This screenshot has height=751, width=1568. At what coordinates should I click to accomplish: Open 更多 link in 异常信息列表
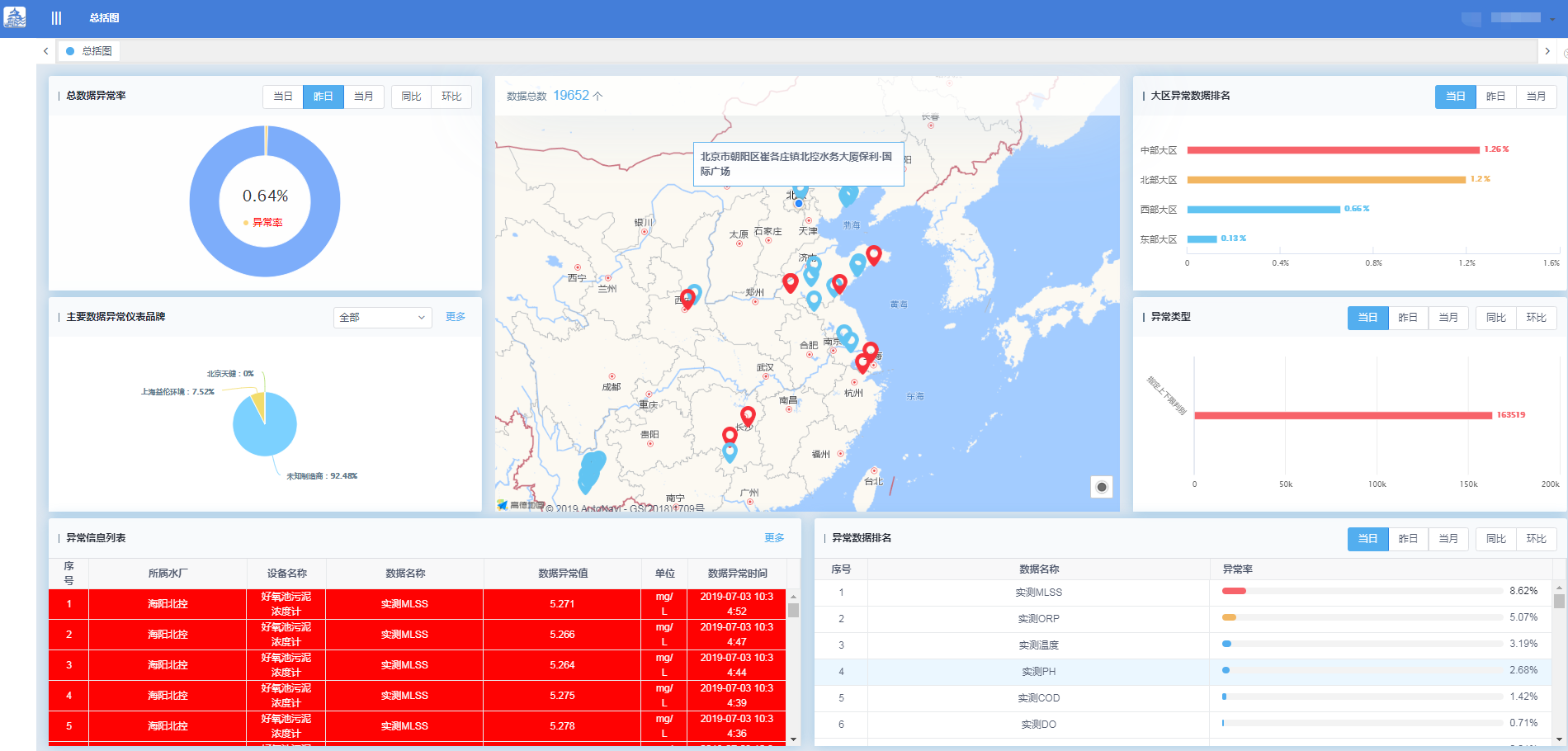click(773, 538)
